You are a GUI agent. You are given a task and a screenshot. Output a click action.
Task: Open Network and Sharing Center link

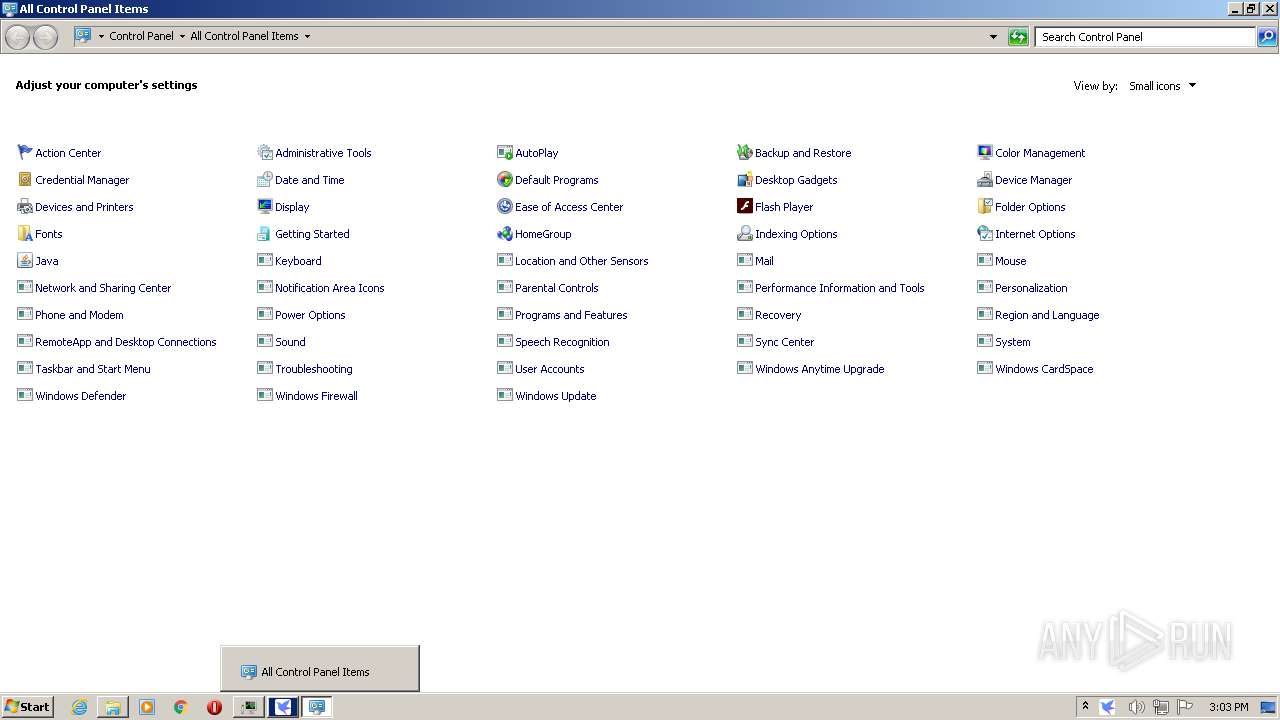pyautogui.click(x=103, y=288)
